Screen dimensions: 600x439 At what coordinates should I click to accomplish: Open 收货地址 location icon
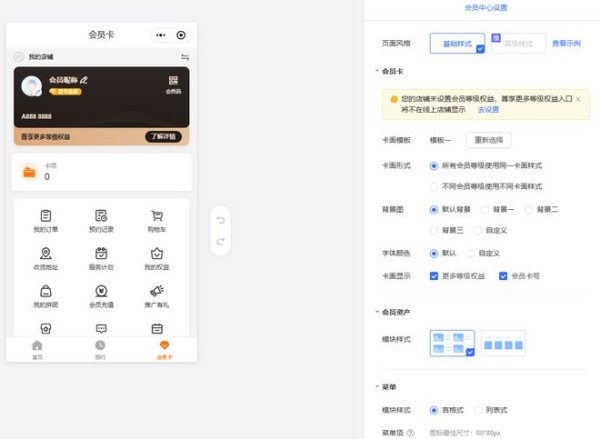click(x=46, y=253)
